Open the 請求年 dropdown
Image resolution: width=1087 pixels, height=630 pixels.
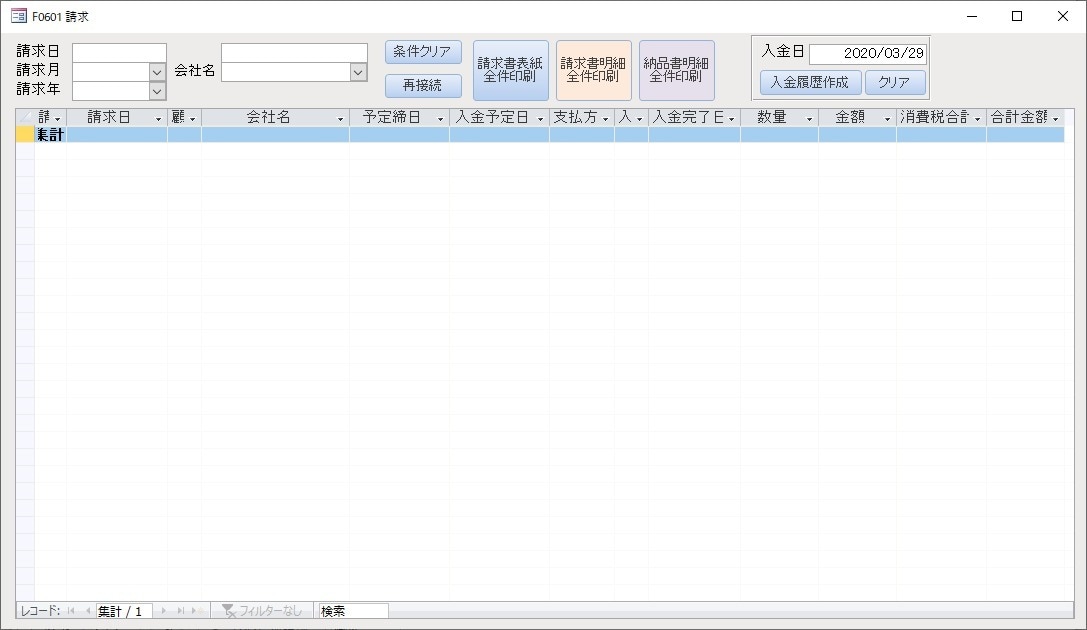pyautogui.click(x=157, y=91)
